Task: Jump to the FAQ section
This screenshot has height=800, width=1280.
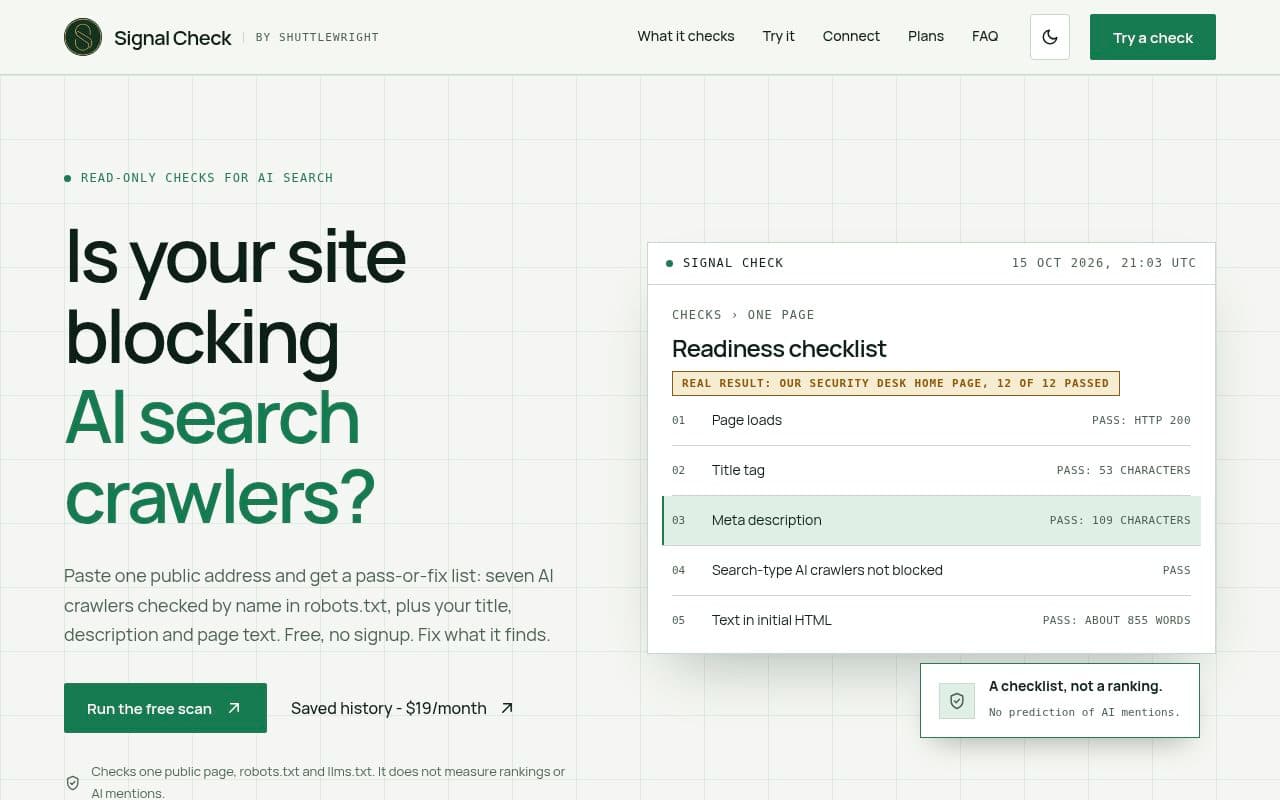Action: point(985,36)
